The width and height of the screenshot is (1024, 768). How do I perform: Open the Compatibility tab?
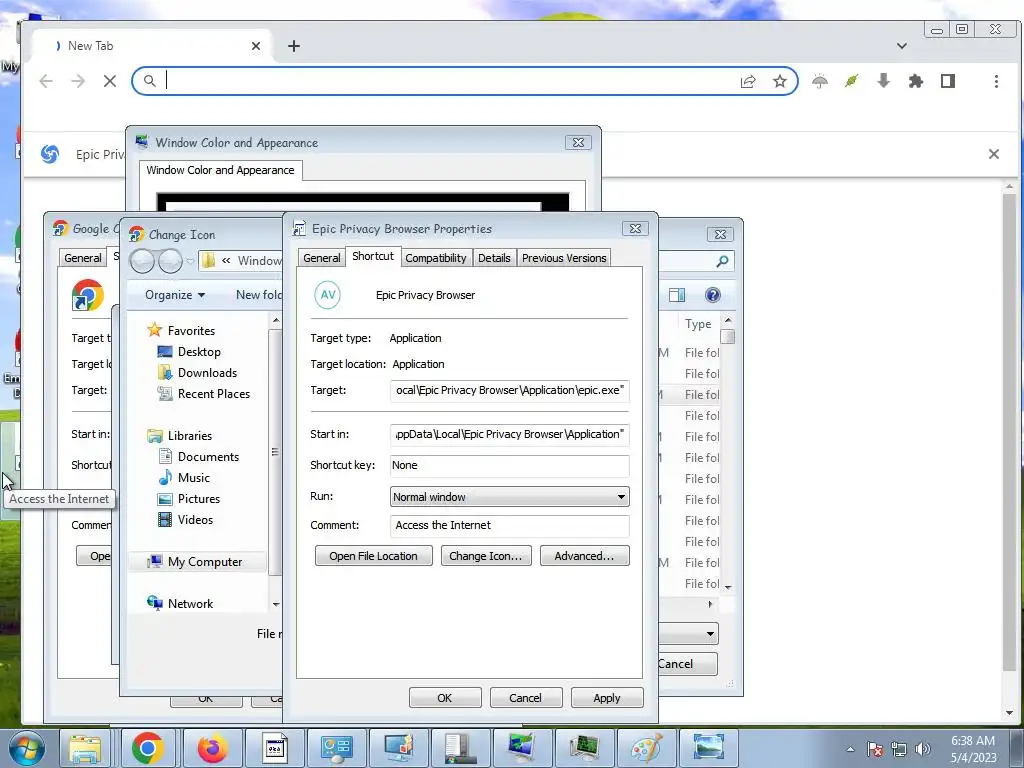[436, 258]
